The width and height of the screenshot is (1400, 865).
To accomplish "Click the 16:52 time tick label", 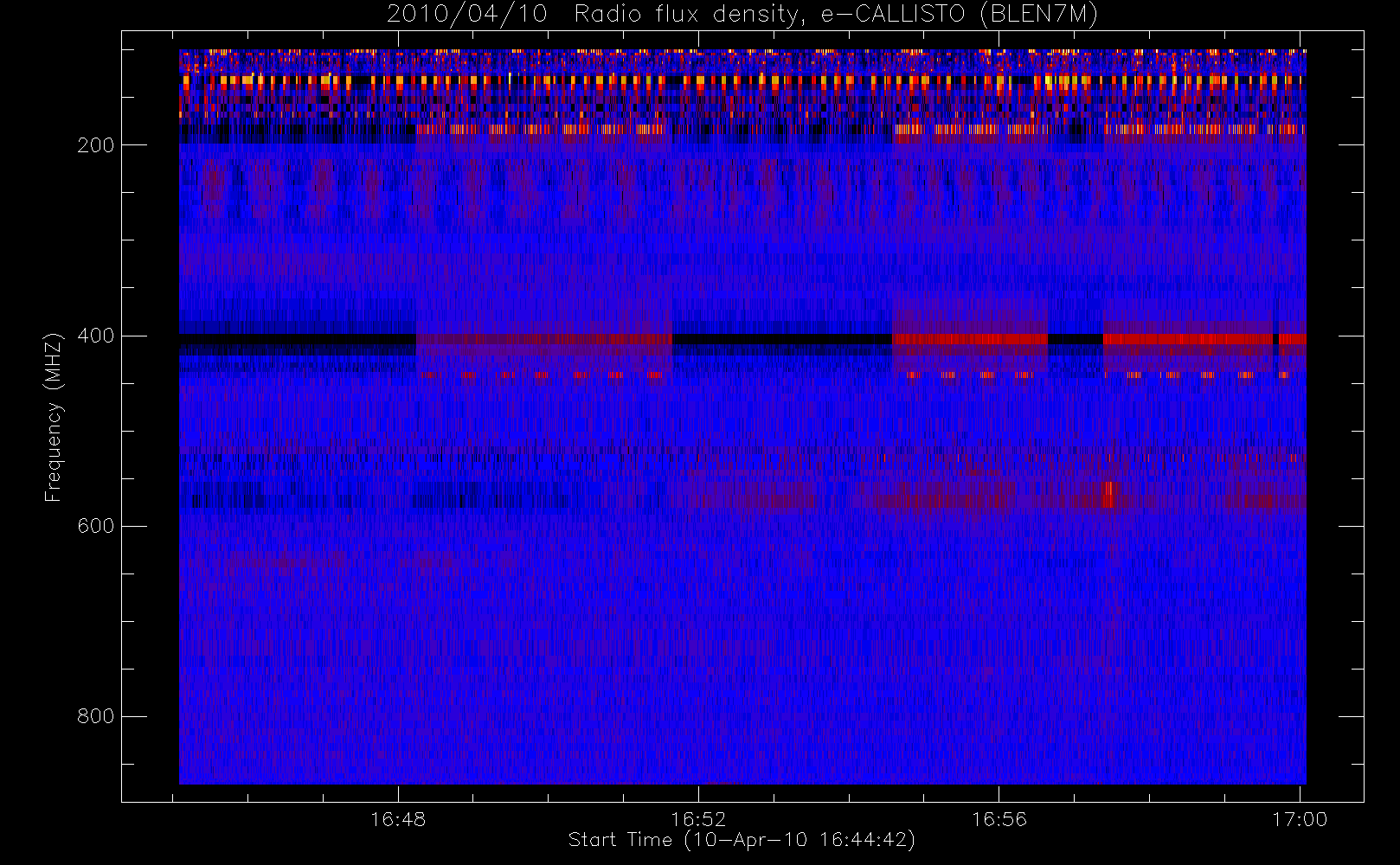I will (698, 819).
